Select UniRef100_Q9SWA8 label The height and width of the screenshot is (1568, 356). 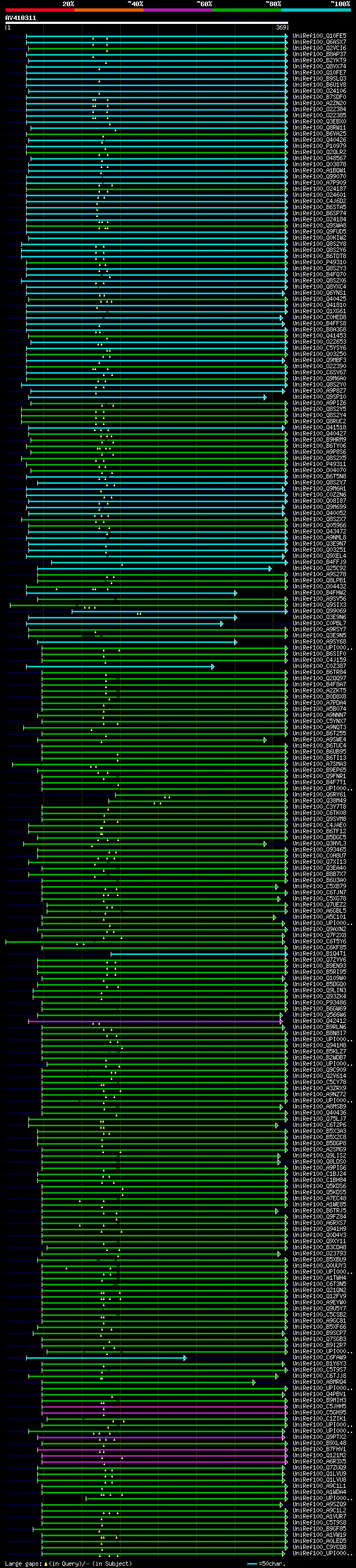[319, 225]
